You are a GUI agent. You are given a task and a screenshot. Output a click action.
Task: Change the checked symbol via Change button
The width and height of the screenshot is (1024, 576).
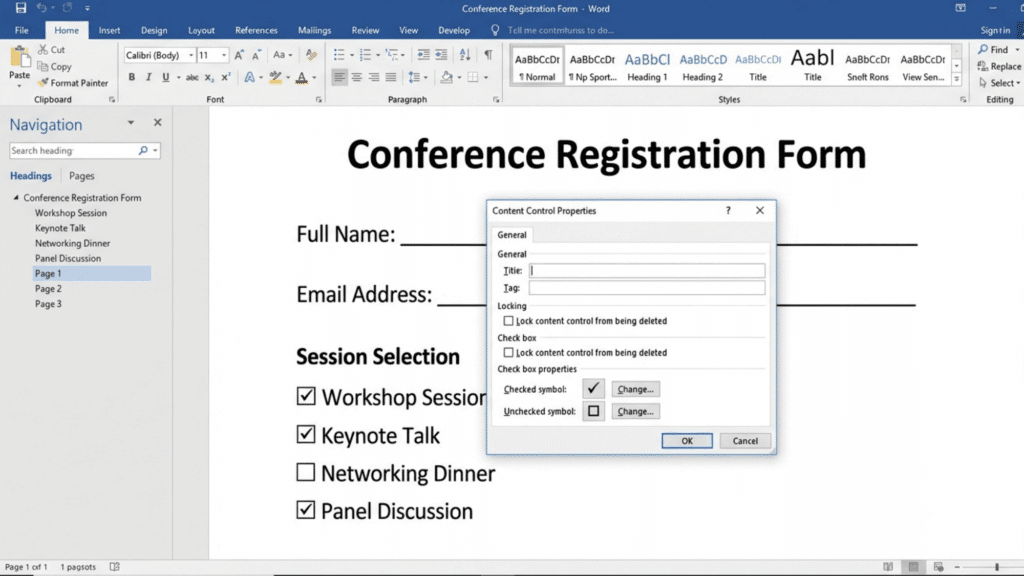tap(636, 388)
